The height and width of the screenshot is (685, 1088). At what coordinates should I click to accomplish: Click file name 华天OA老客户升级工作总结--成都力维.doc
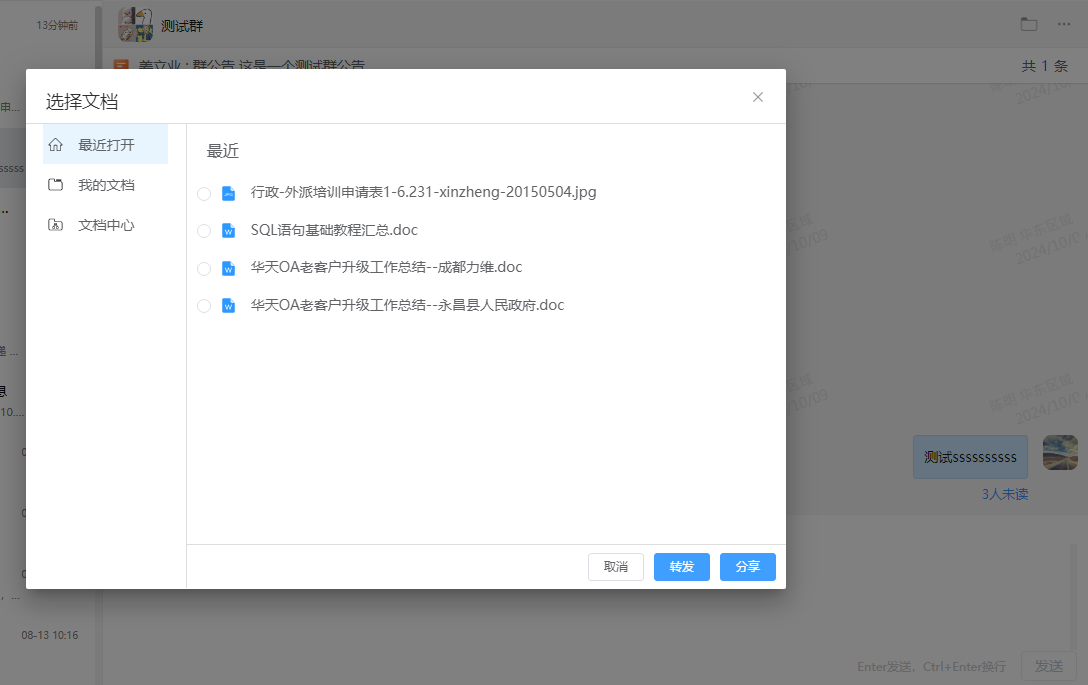386,267
